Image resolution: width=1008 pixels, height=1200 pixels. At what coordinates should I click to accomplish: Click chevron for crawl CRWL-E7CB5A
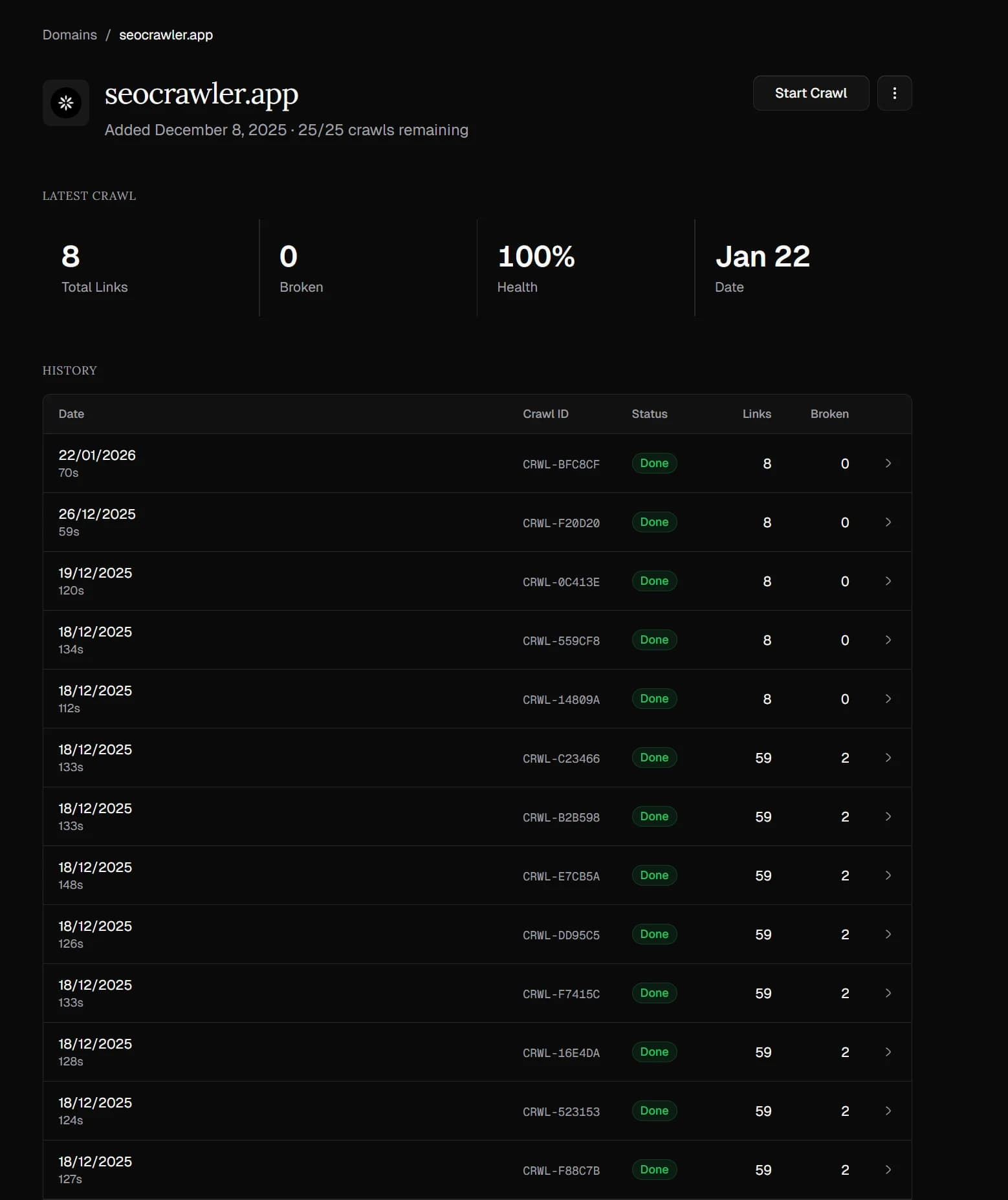(x=888, y=875)
